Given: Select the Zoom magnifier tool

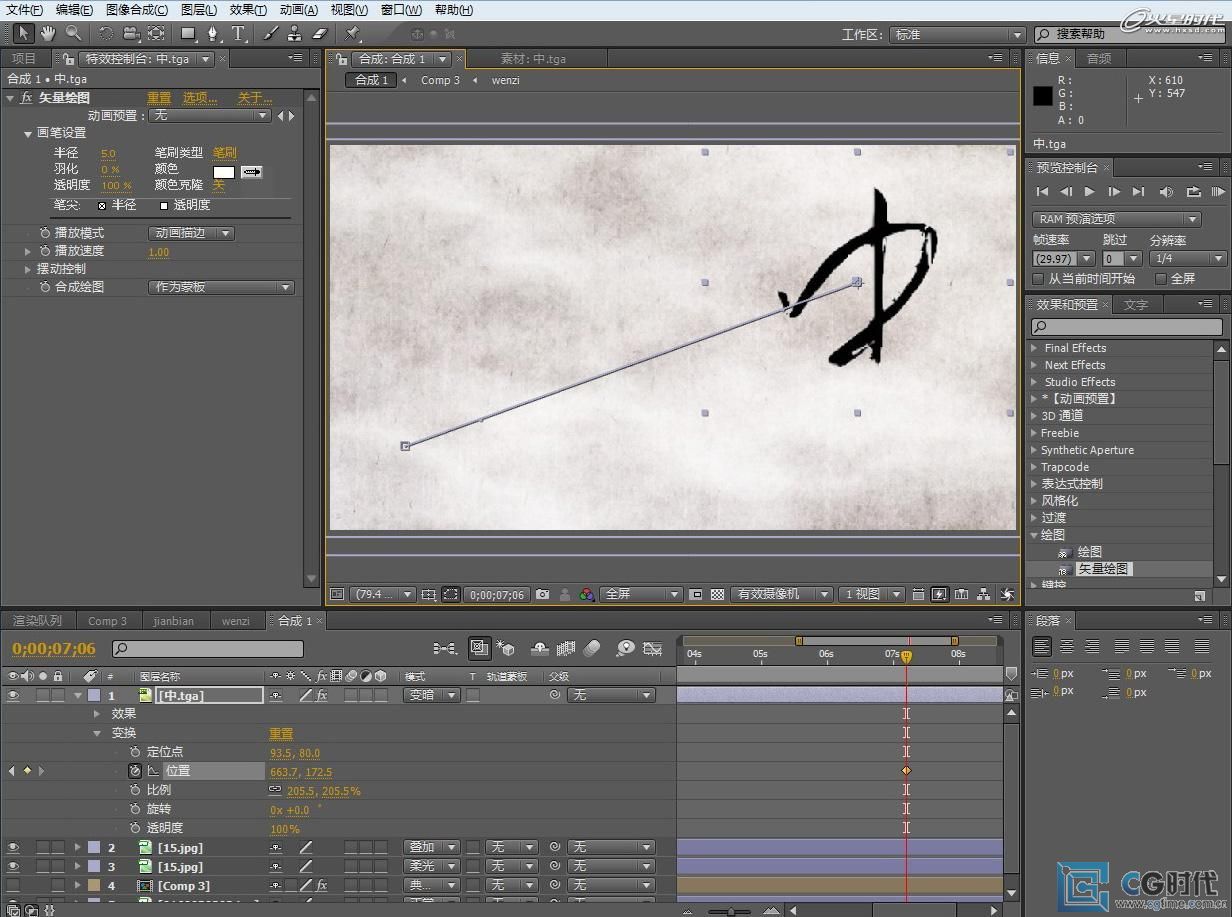Looking at the screenshot, I should (x=72, y=34).
